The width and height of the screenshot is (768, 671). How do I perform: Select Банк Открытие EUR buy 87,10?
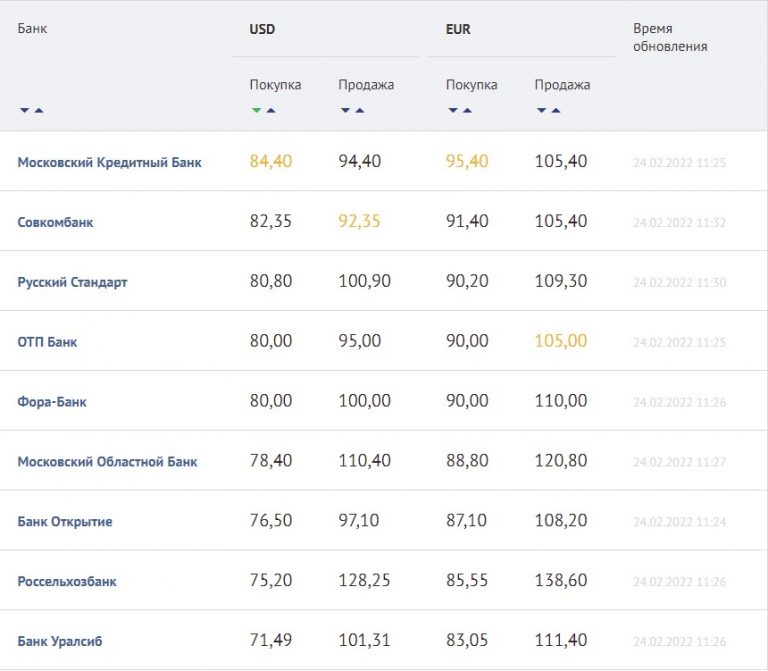[466, 520]
